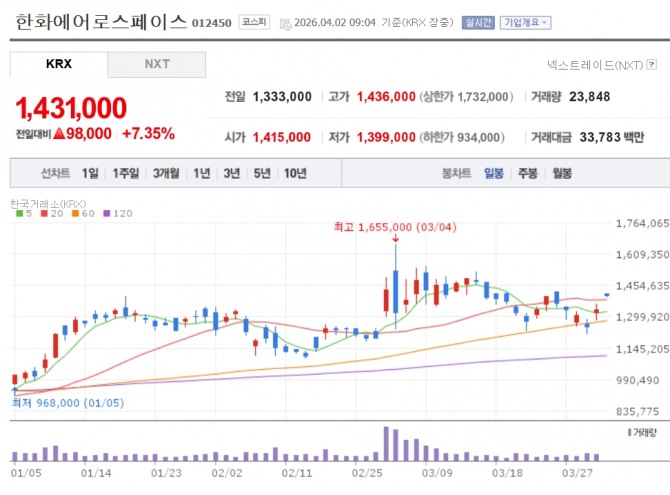Click the volume value 23,848
Viewport: 670px width, 495px height.
click(589, 97)
